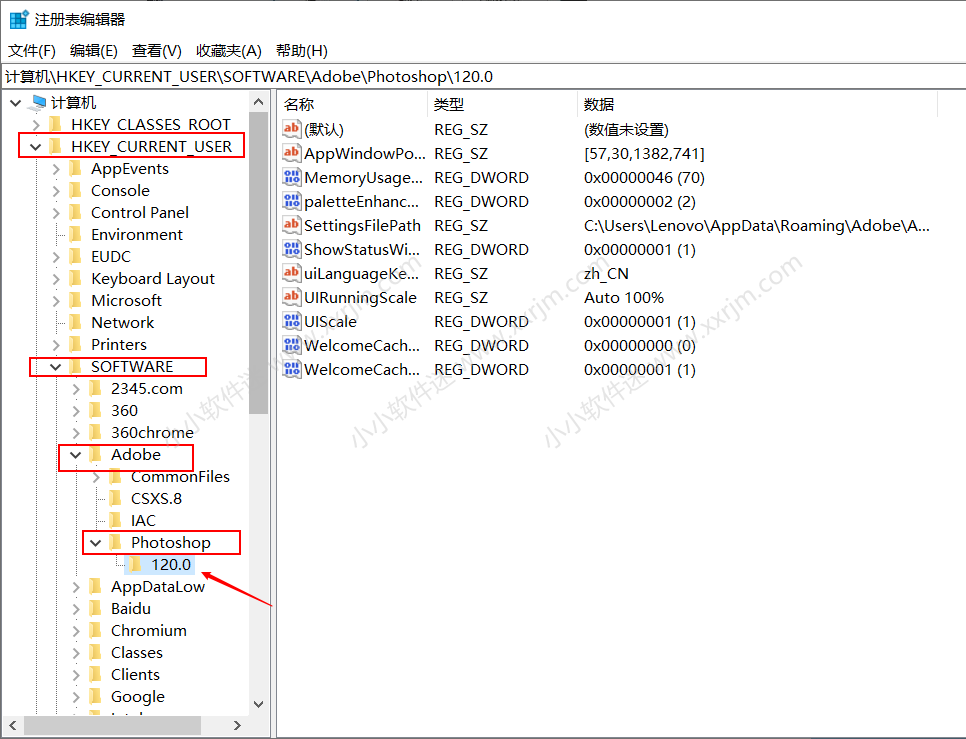
Task: Click the Registry Editor icon in title bar
Action: point(16,18)
